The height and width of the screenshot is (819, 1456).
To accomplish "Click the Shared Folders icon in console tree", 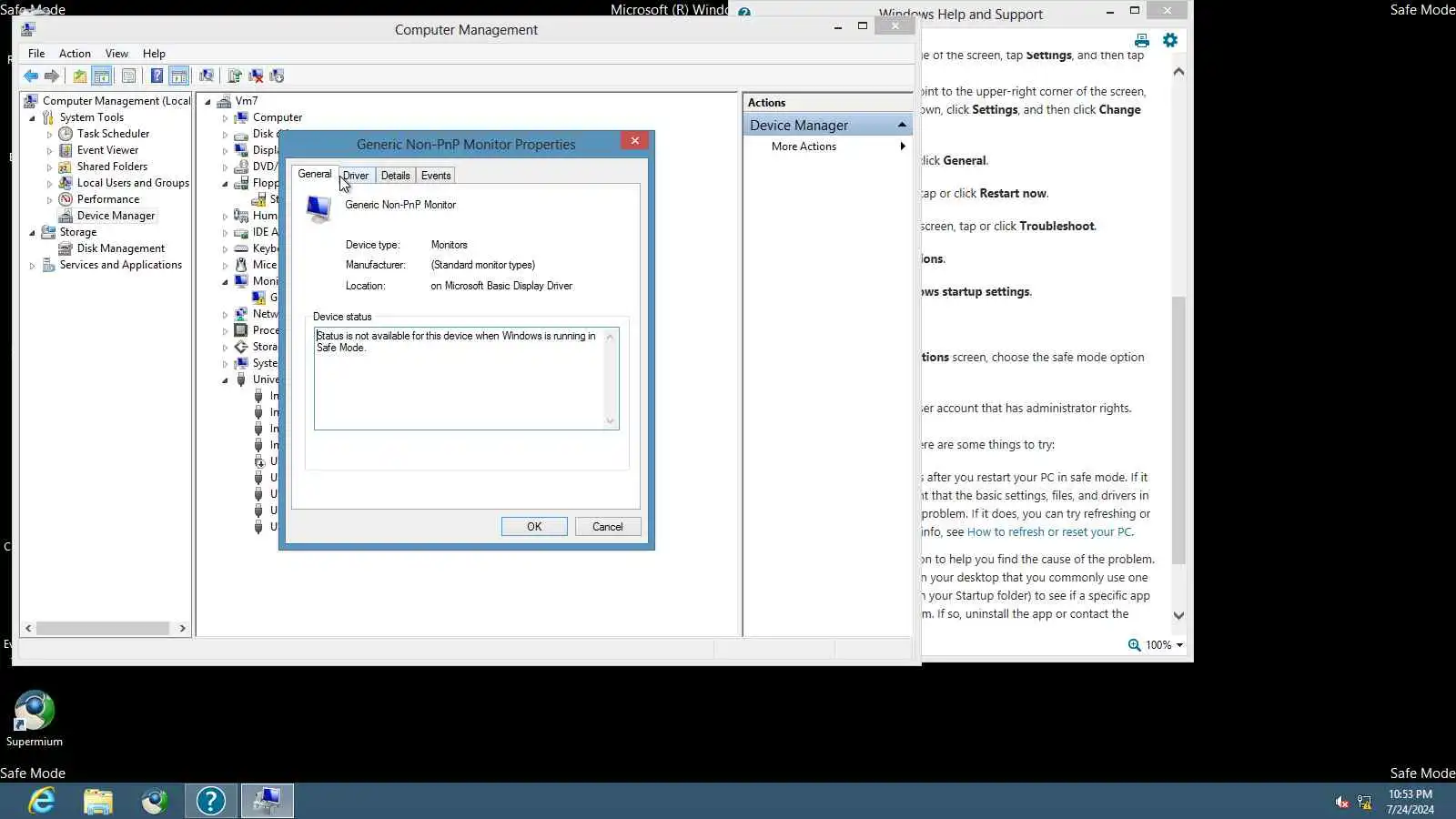I will tap(66, 167).
